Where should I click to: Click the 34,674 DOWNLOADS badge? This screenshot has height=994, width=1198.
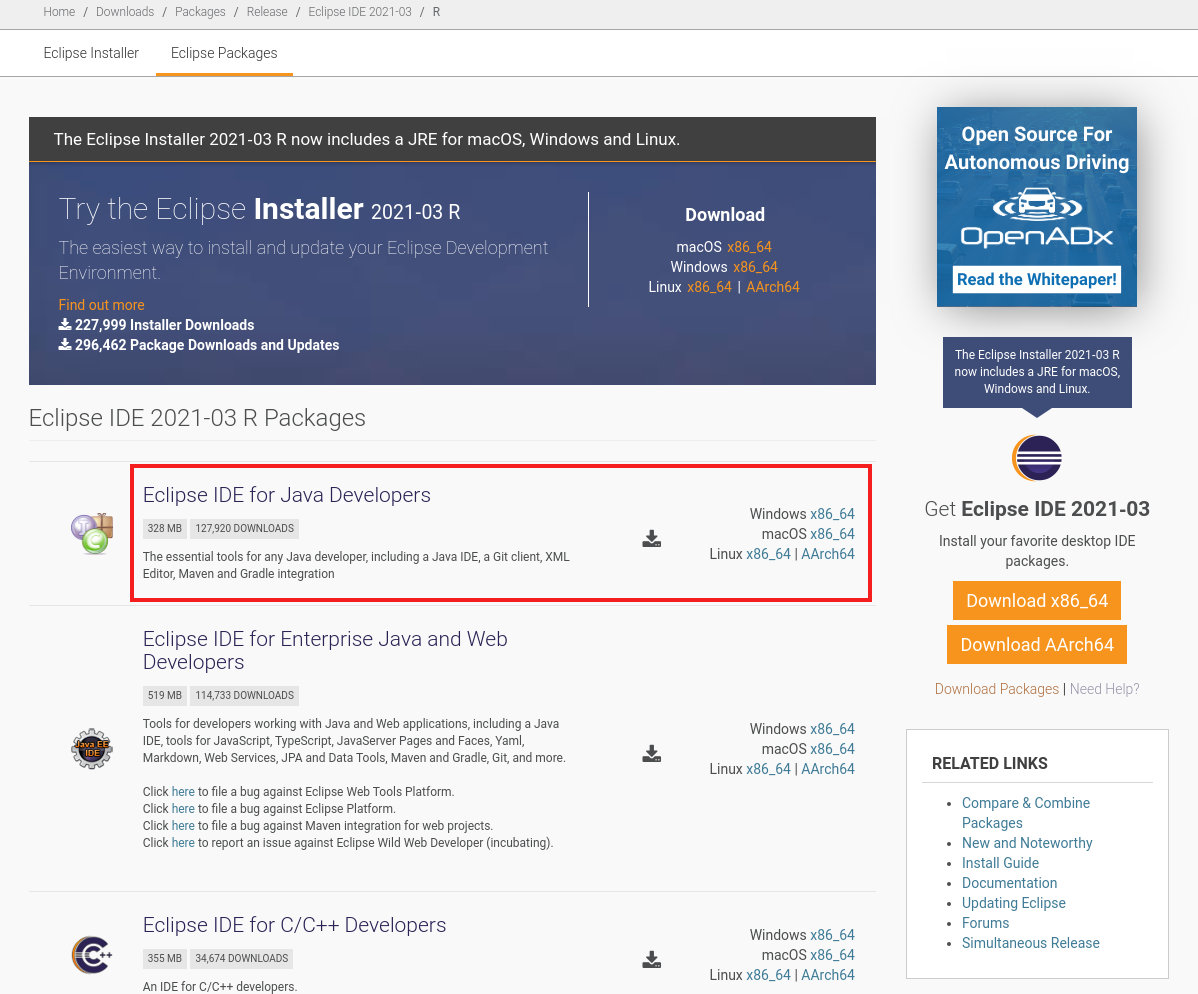tap(241, 958)
